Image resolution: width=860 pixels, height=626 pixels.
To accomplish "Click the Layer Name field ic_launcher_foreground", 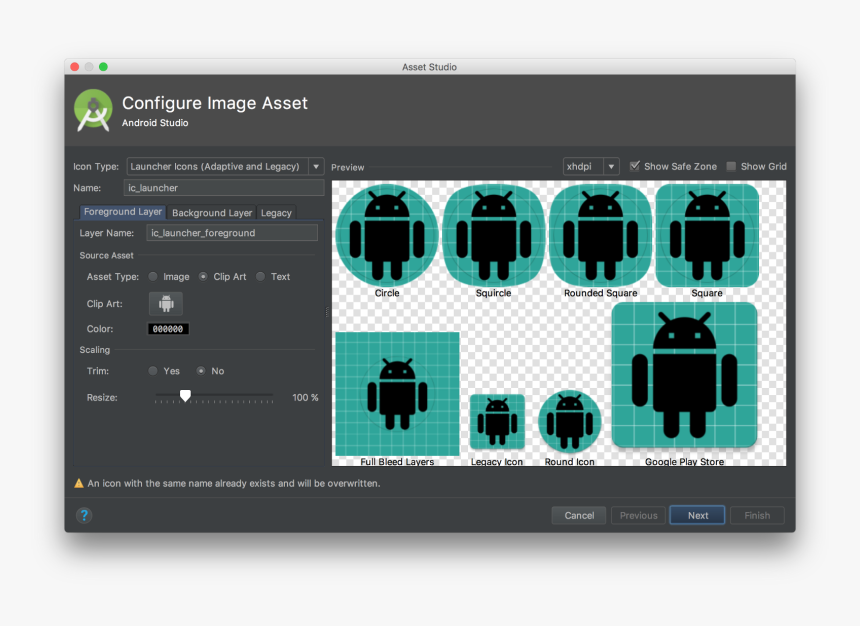I will tap(232, 233).
